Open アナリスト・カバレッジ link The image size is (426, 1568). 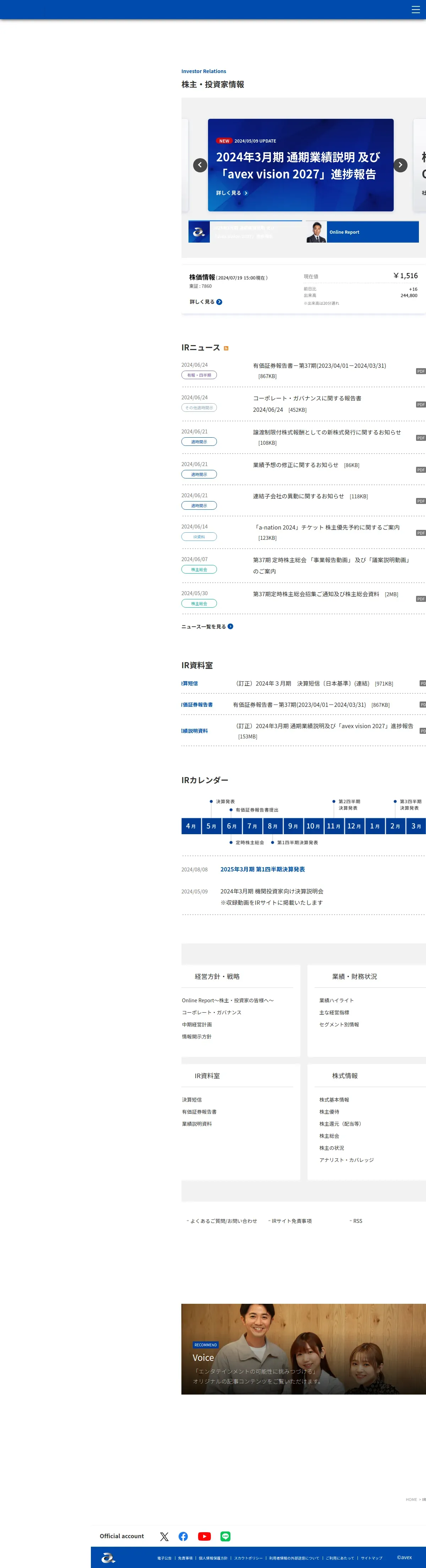(x=347, y=1160)
